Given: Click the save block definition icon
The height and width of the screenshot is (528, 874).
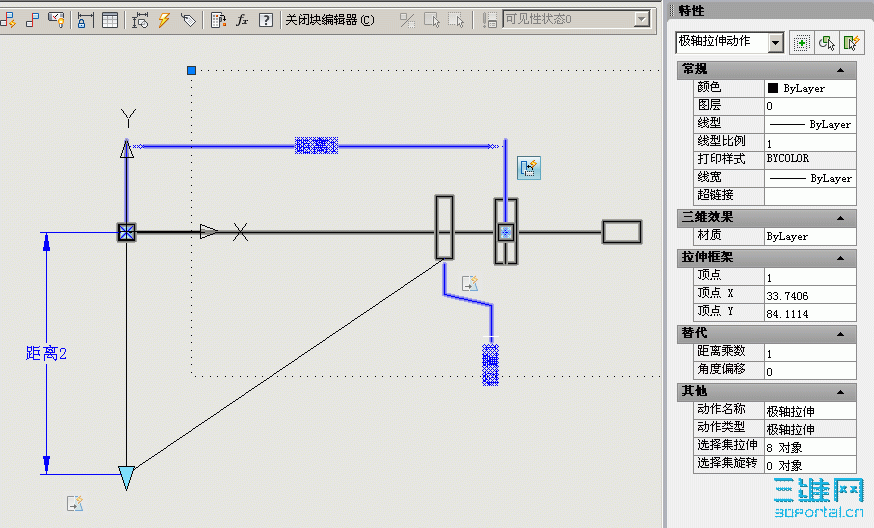Looking at the screenshot, I should [x=33, y=20].
